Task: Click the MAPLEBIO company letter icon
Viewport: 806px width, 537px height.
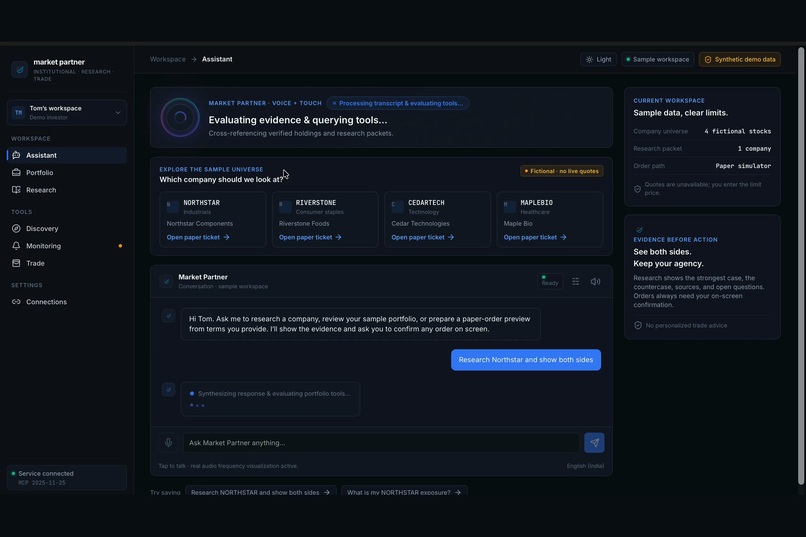Action: tap(509, 207)
